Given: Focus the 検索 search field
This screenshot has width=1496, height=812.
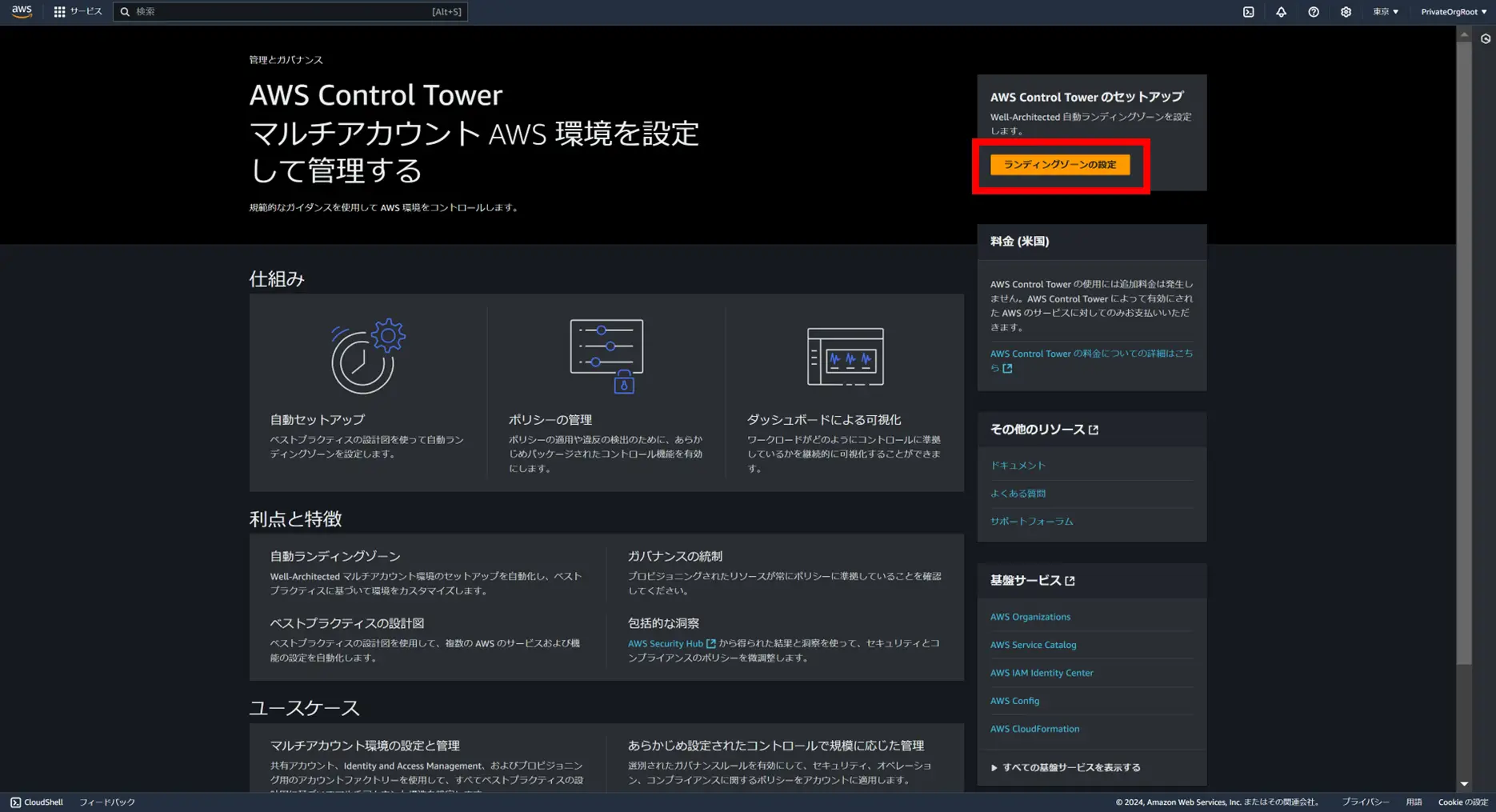Looking at the screenshot, I should tap(290, 12).
